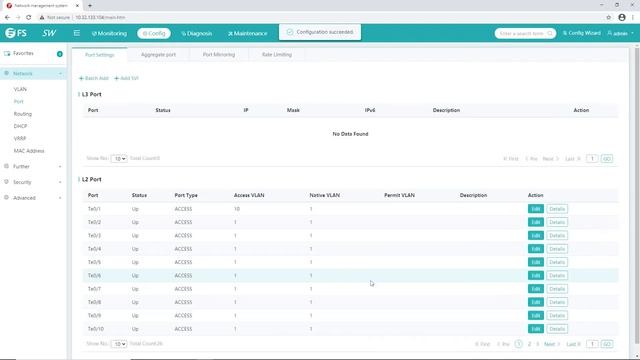This screenshot has width=640, height=360.
Task: Open MAC Address in the sidebar
Action: (29, 151)
